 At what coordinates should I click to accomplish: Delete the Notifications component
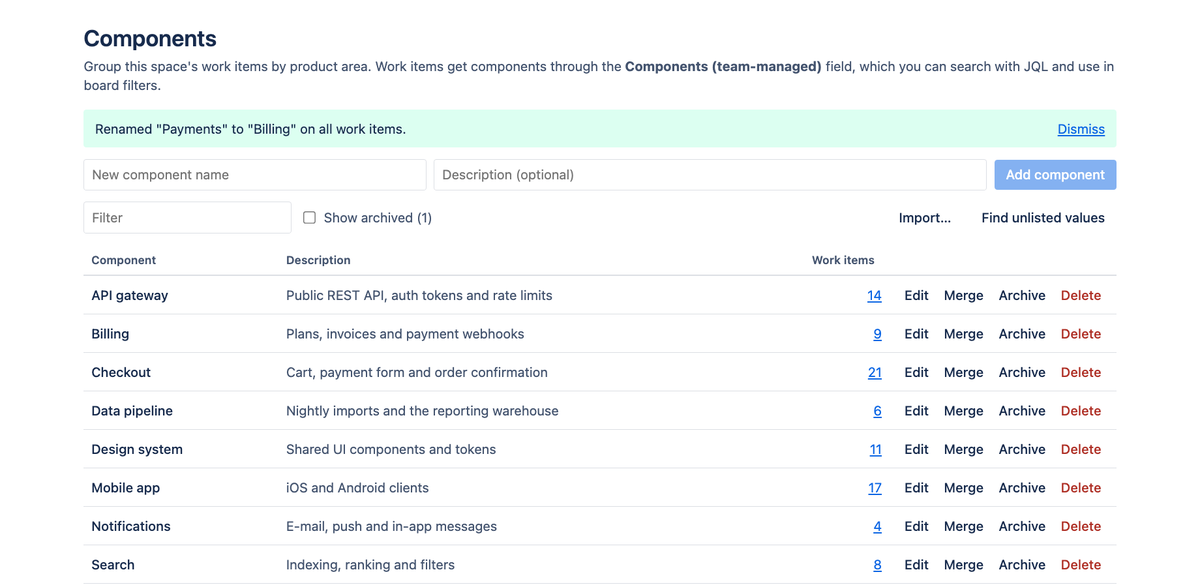pyautogui.click(x=1080, y=526)
